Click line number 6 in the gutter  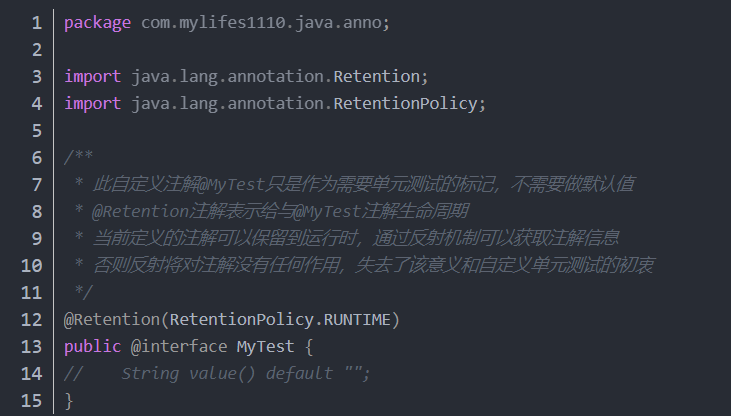tap(37, 158)
